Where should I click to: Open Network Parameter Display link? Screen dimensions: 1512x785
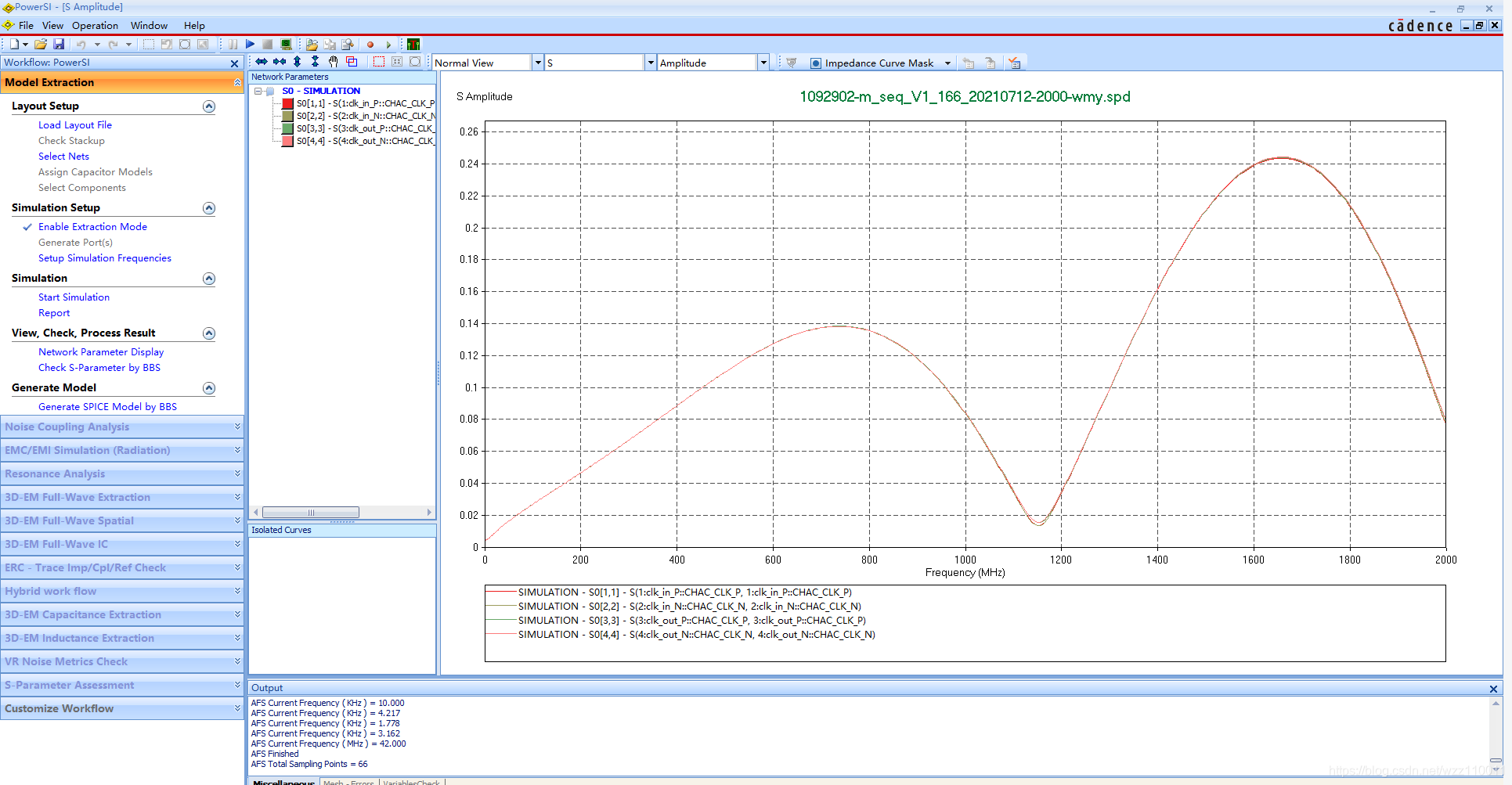tap(101, 352)
